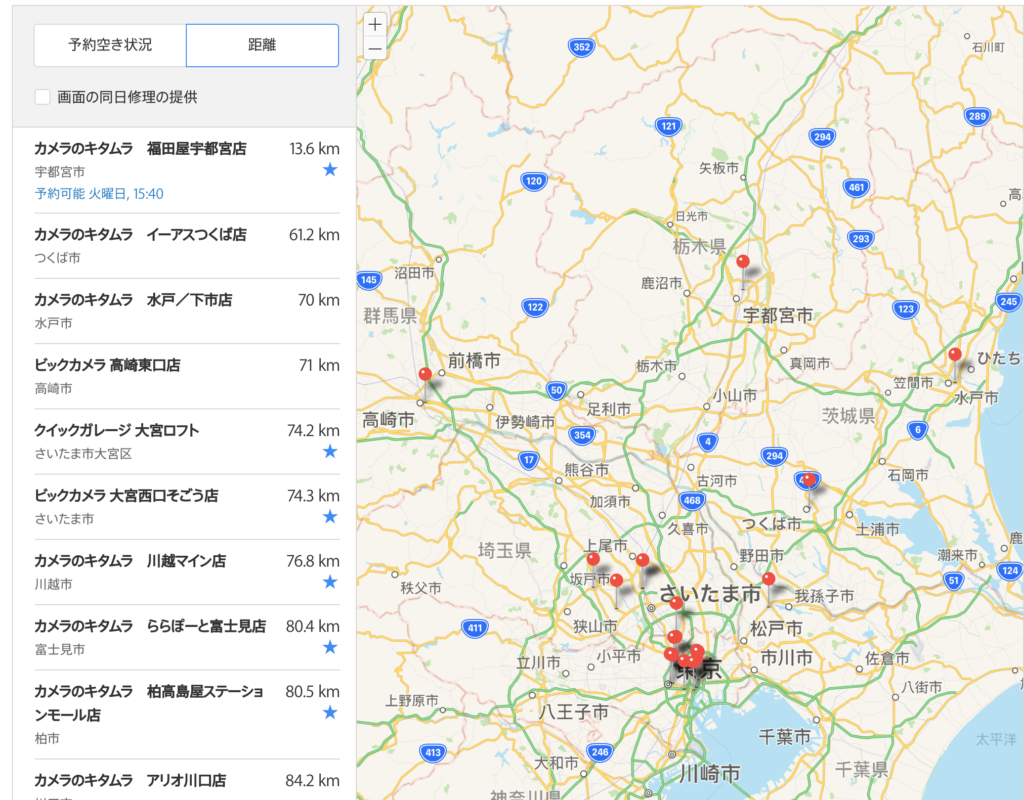Select the red map pin above 宇都宮市
The width and height of the screenshot is (1024, 800).
[x=743, y=263]
